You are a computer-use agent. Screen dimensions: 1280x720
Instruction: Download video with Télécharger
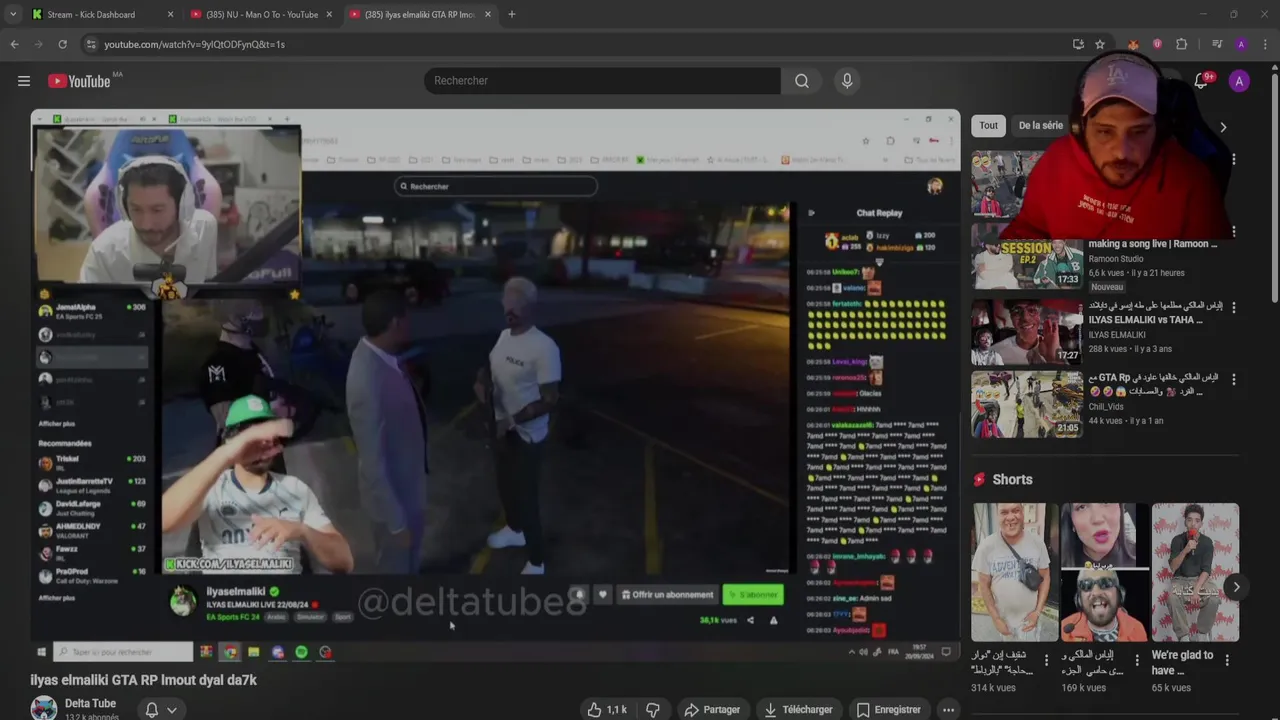[x=798, y=710]
